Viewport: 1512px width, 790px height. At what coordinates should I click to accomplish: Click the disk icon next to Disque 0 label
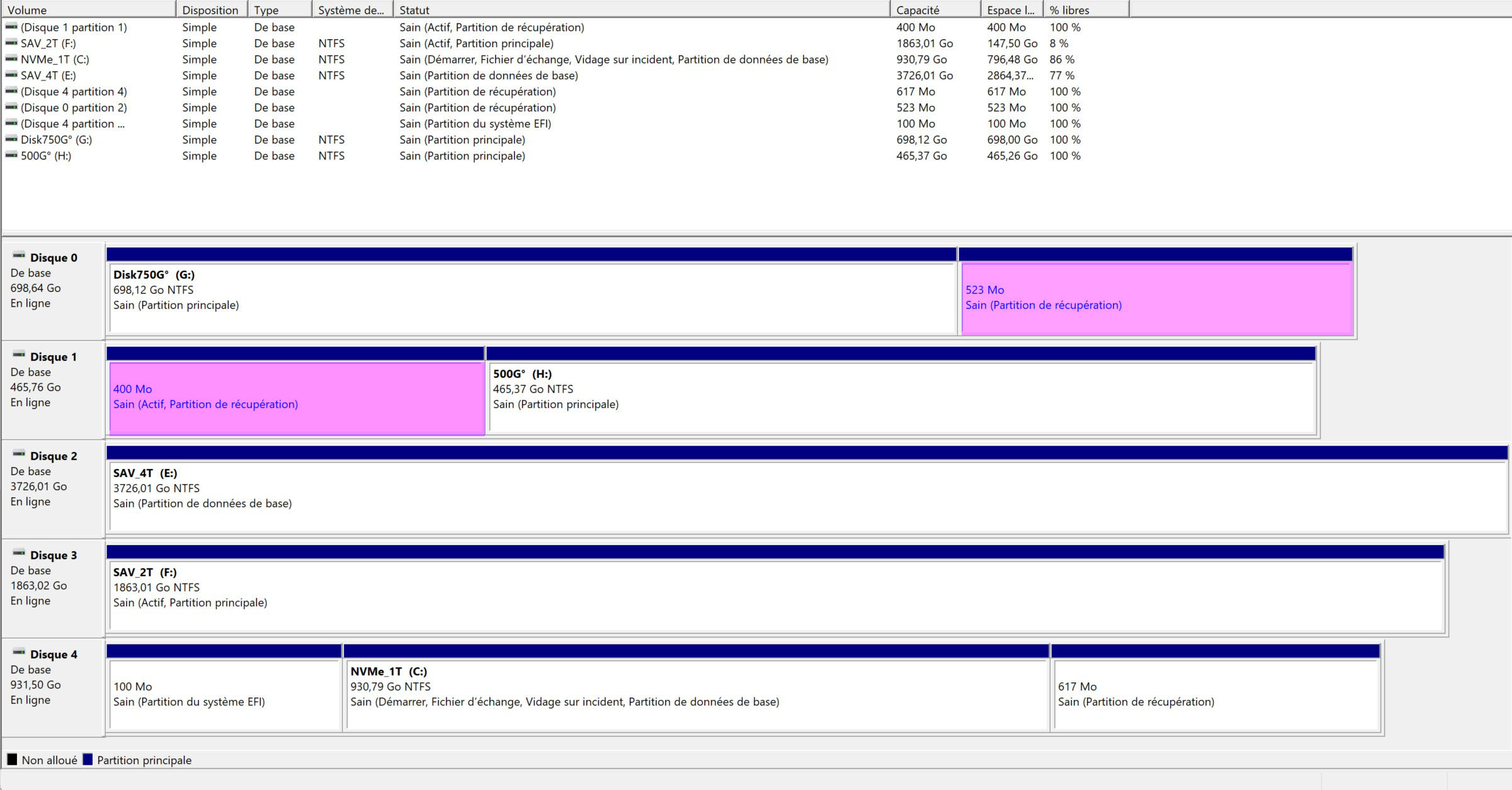[x=19, y=256]
